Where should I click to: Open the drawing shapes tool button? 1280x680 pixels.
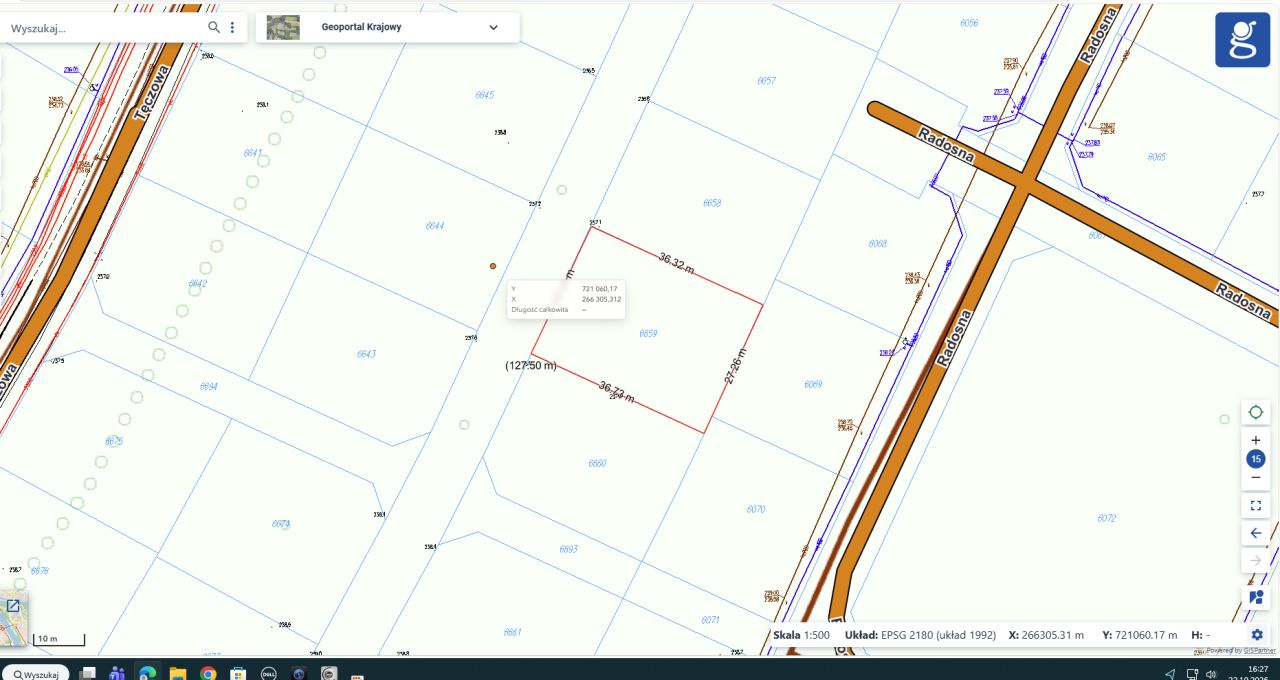click(1256, 597)
